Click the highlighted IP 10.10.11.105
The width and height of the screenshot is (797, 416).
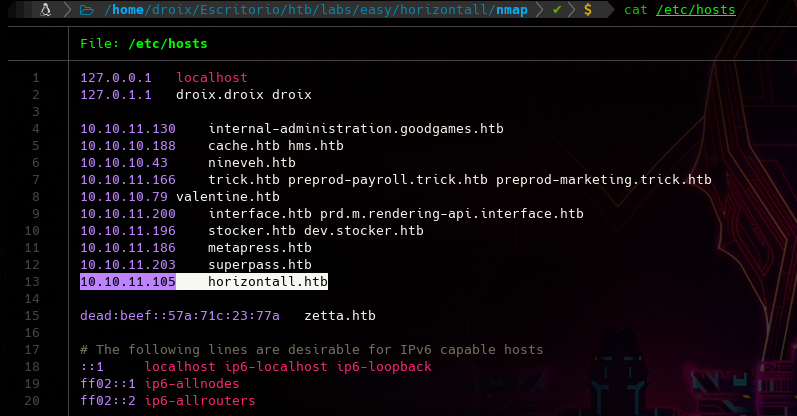128,282
